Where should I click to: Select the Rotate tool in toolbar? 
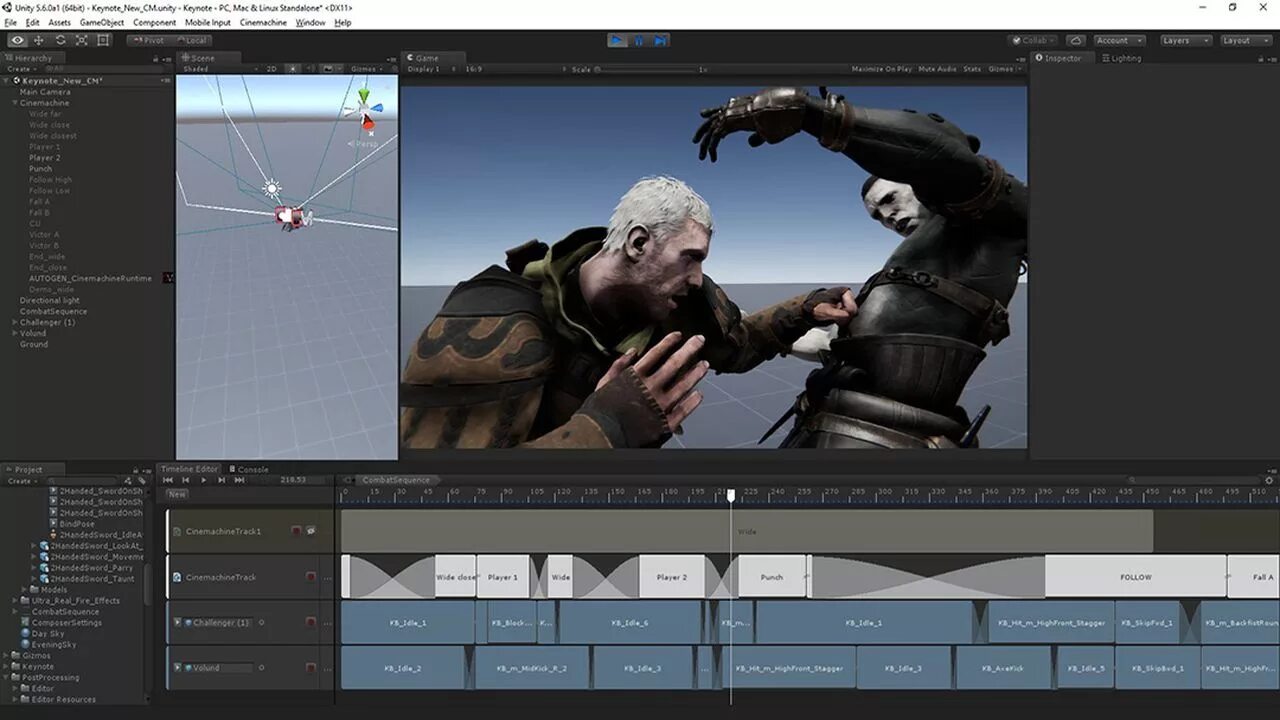(61, 40)
